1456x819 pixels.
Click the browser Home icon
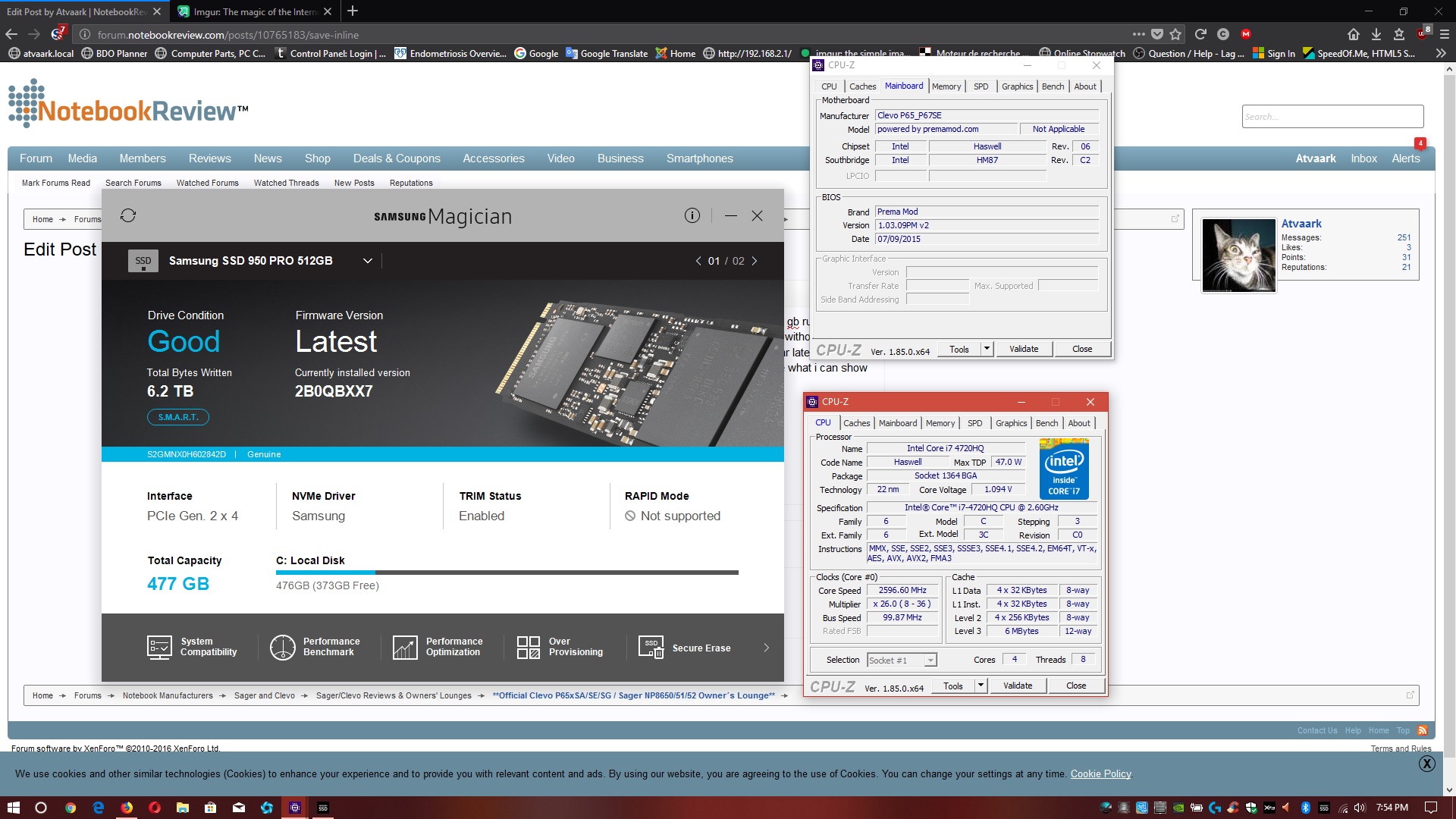tap(1354, 34)
